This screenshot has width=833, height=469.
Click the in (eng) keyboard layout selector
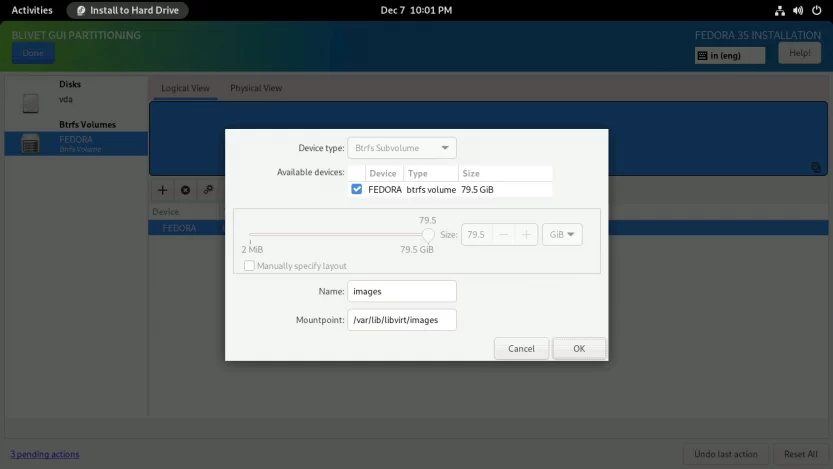point(730,55)
